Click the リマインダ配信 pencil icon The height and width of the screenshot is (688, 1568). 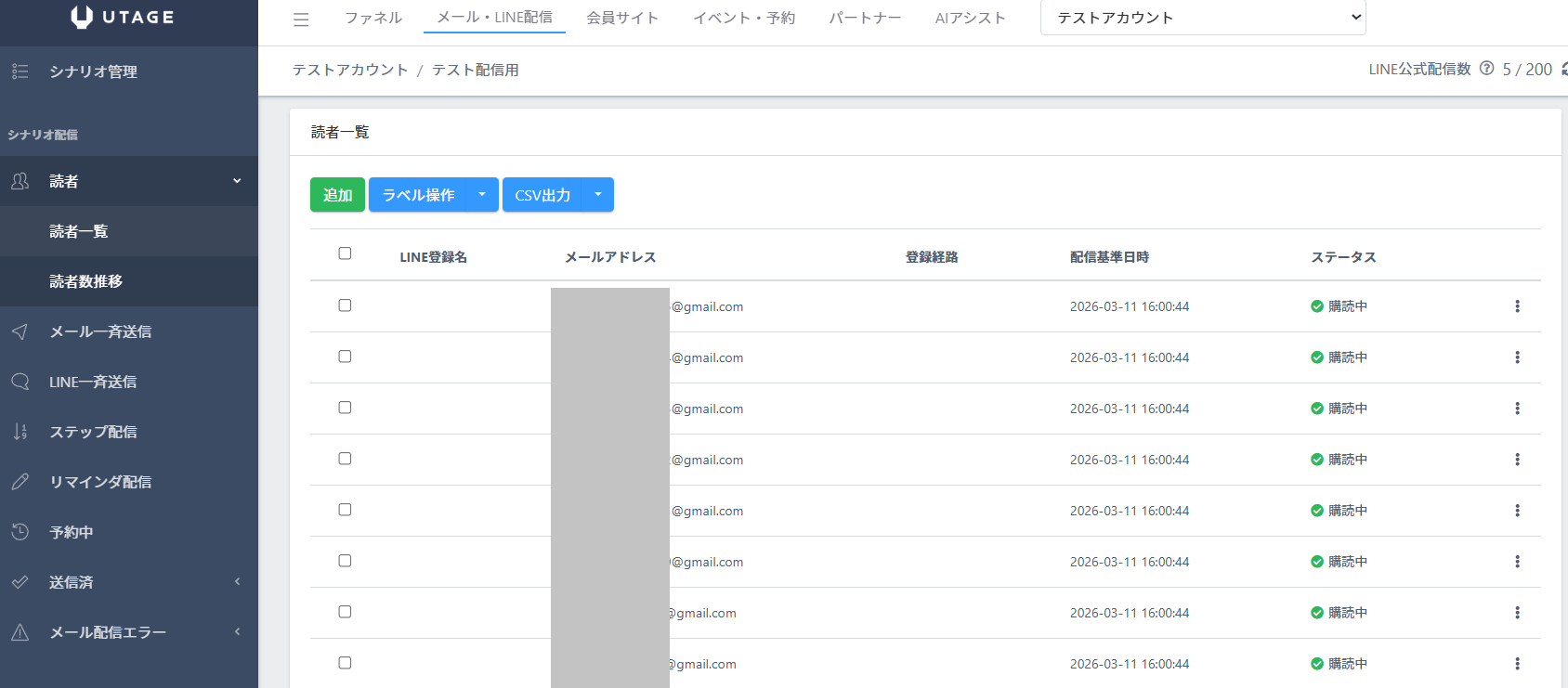click(20, 482)
